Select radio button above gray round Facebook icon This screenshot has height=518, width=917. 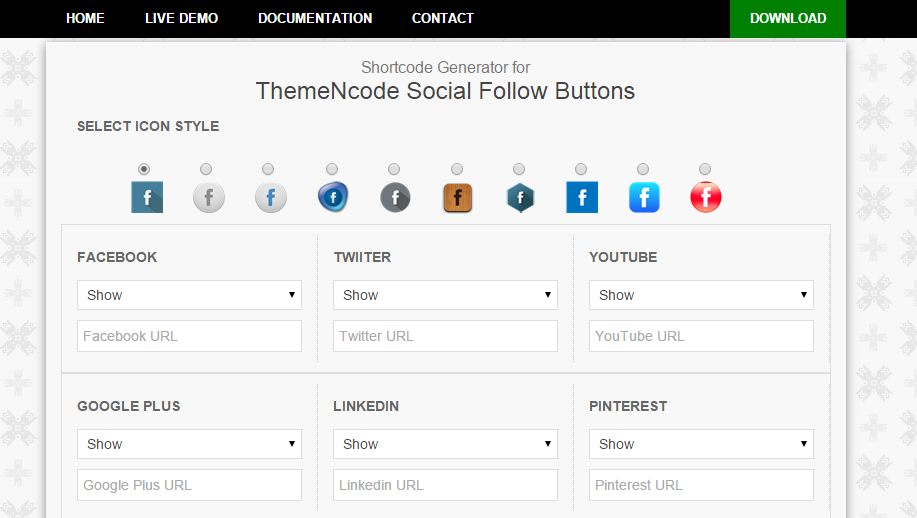click(206, 169)
